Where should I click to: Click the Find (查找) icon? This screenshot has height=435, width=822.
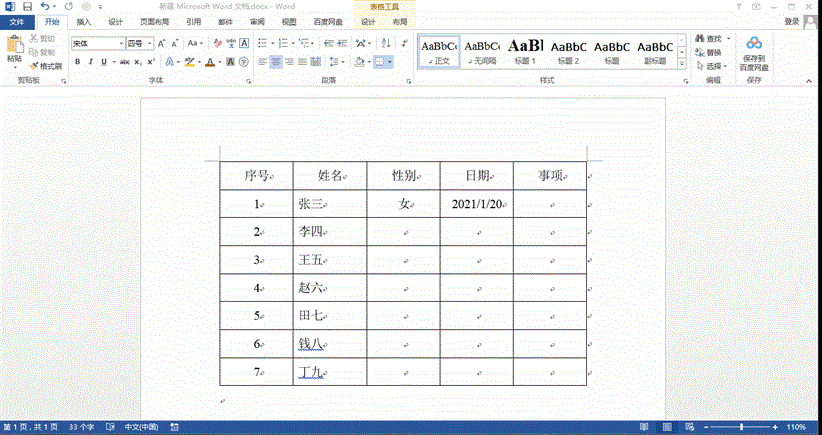pyautogui.click(x=708, y=39)
